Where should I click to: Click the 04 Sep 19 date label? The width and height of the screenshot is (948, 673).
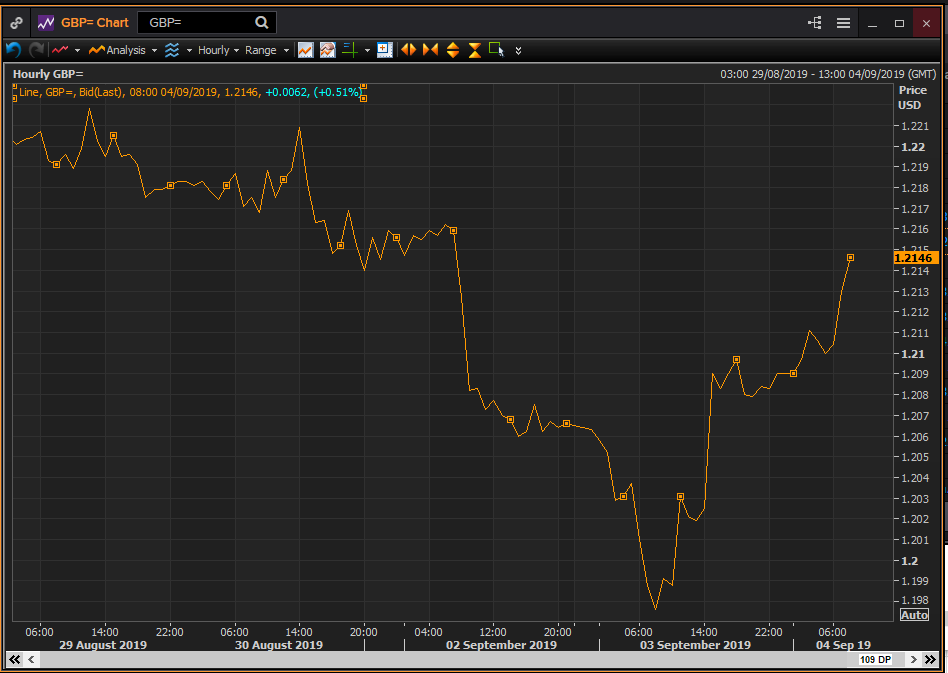843,645
